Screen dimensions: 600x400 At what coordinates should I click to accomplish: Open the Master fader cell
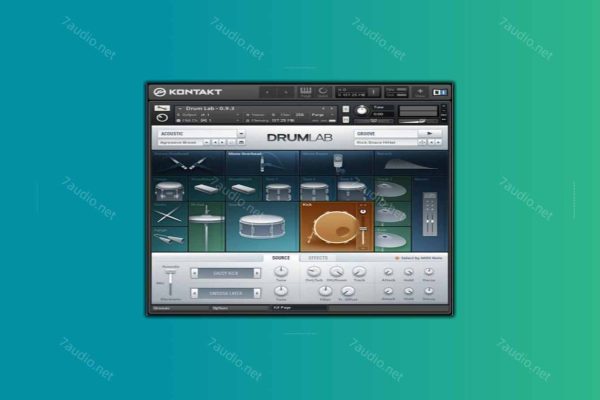[x=430, y=214]
